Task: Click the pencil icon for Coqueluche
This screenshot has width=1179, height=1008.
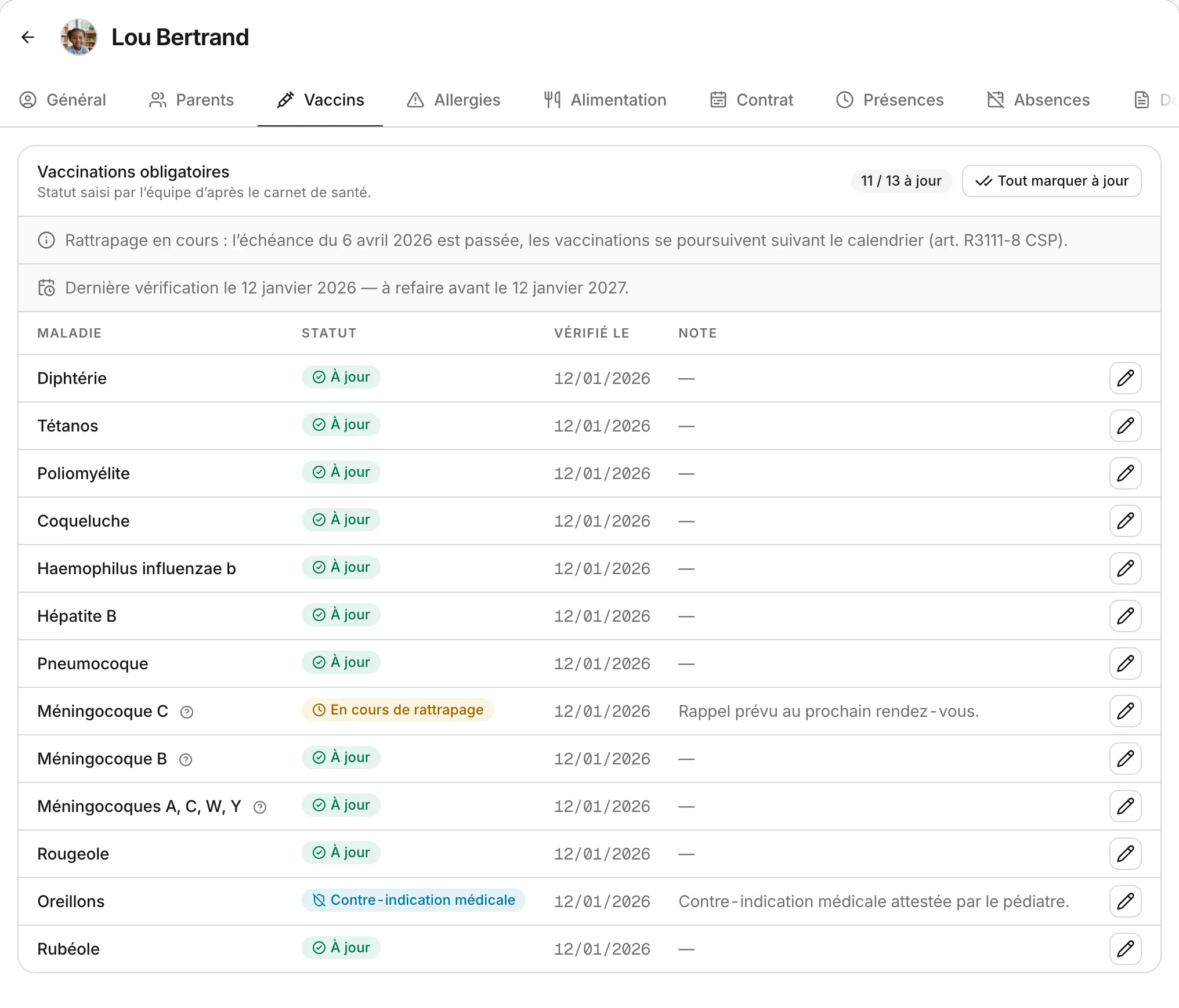Action: pos(1125,521)
